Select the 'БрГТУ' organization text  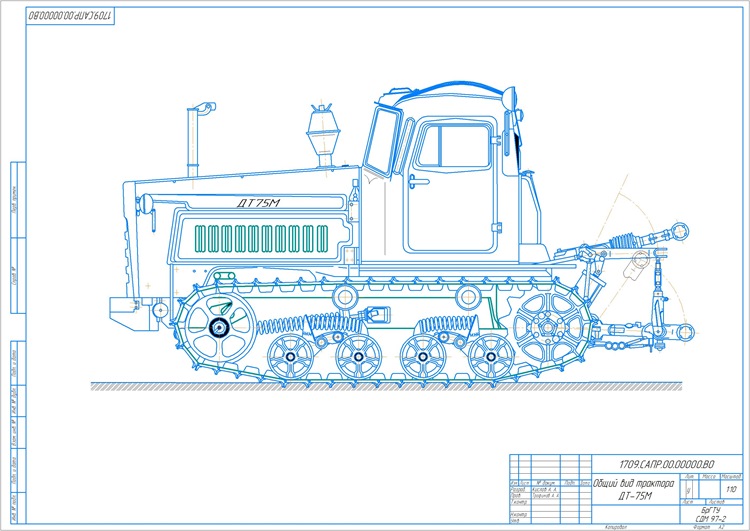711,510
